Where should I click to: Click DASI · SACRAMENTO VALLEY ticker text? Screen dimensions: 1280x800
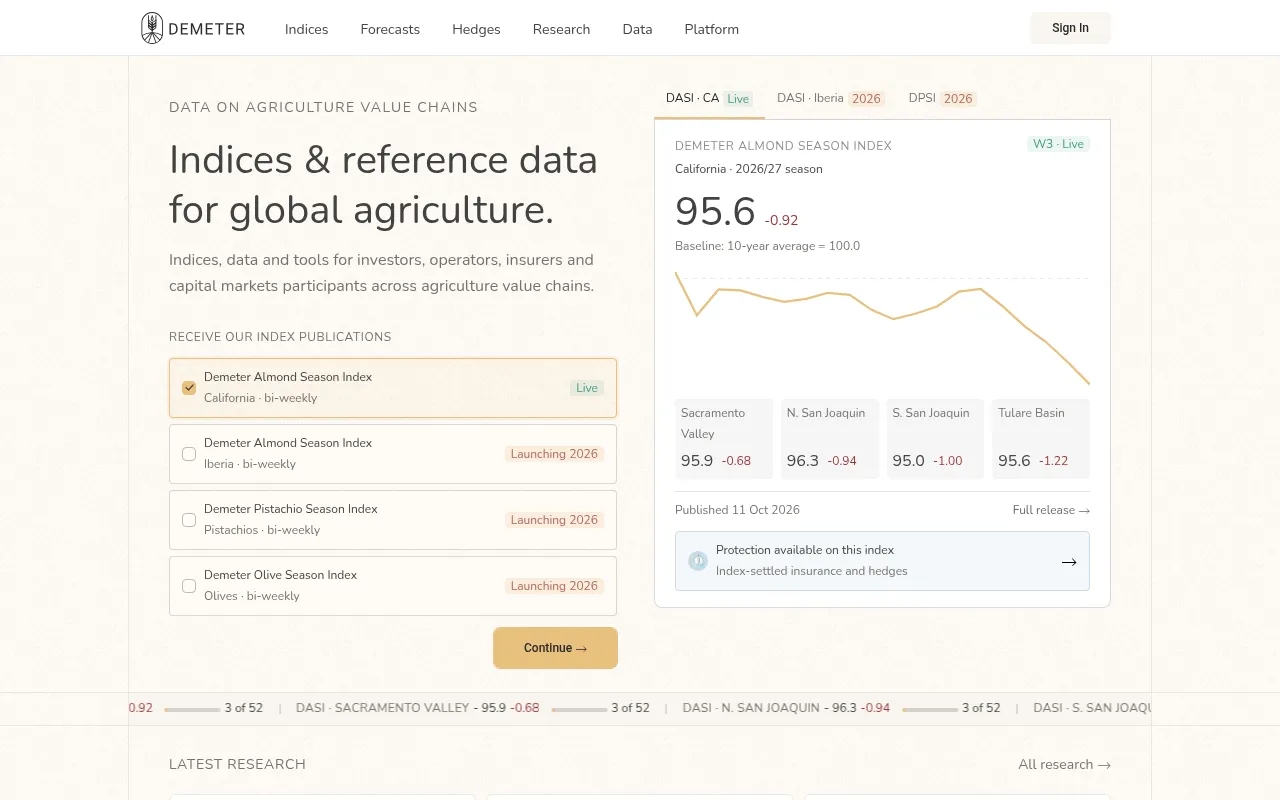382,708
